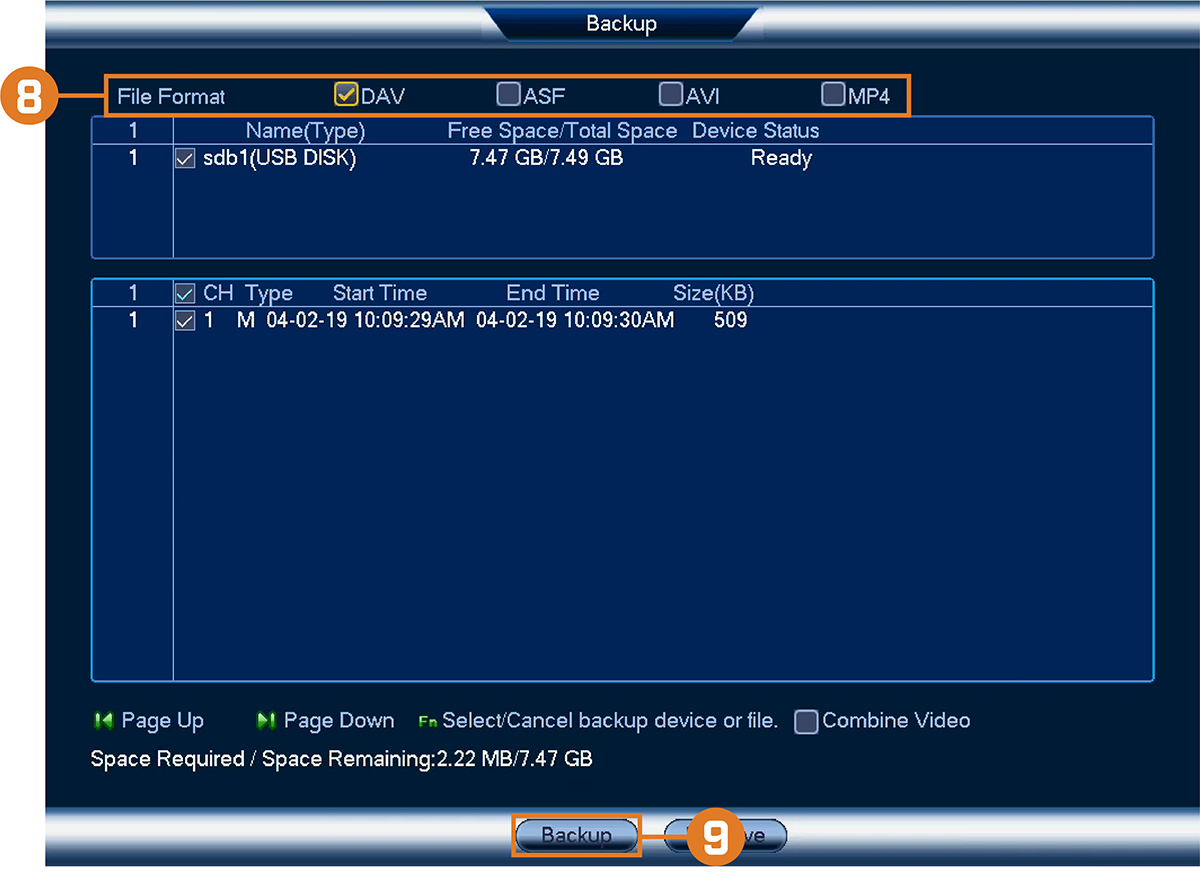This screenshot has width=1200, height=874.
Task: Click the CH column header
Action: pos(218,293)
